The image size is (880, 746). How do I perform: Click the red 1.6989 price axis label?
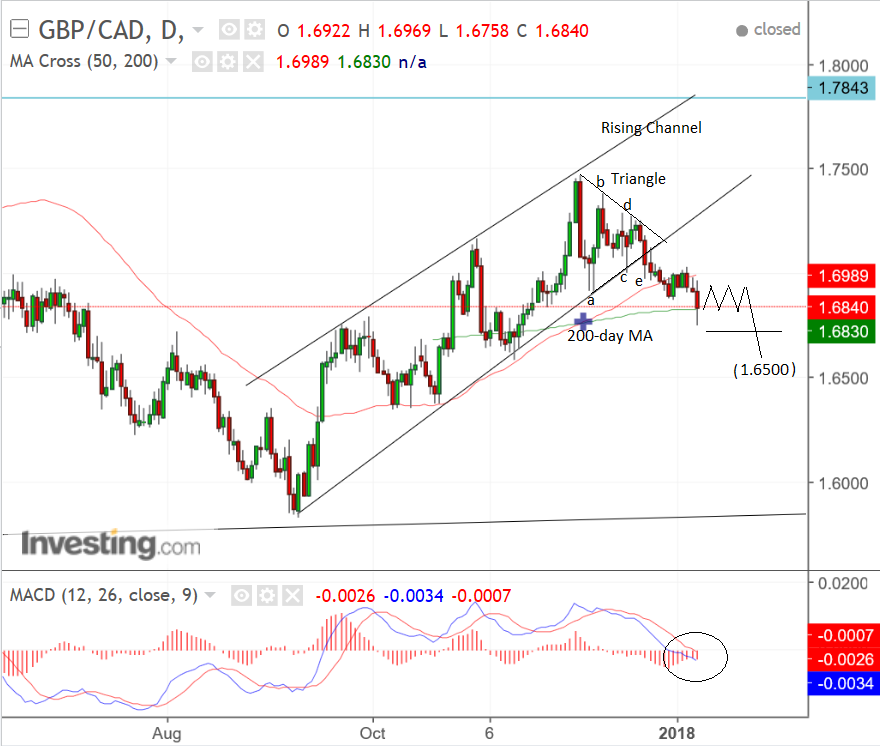pos(842,276)
